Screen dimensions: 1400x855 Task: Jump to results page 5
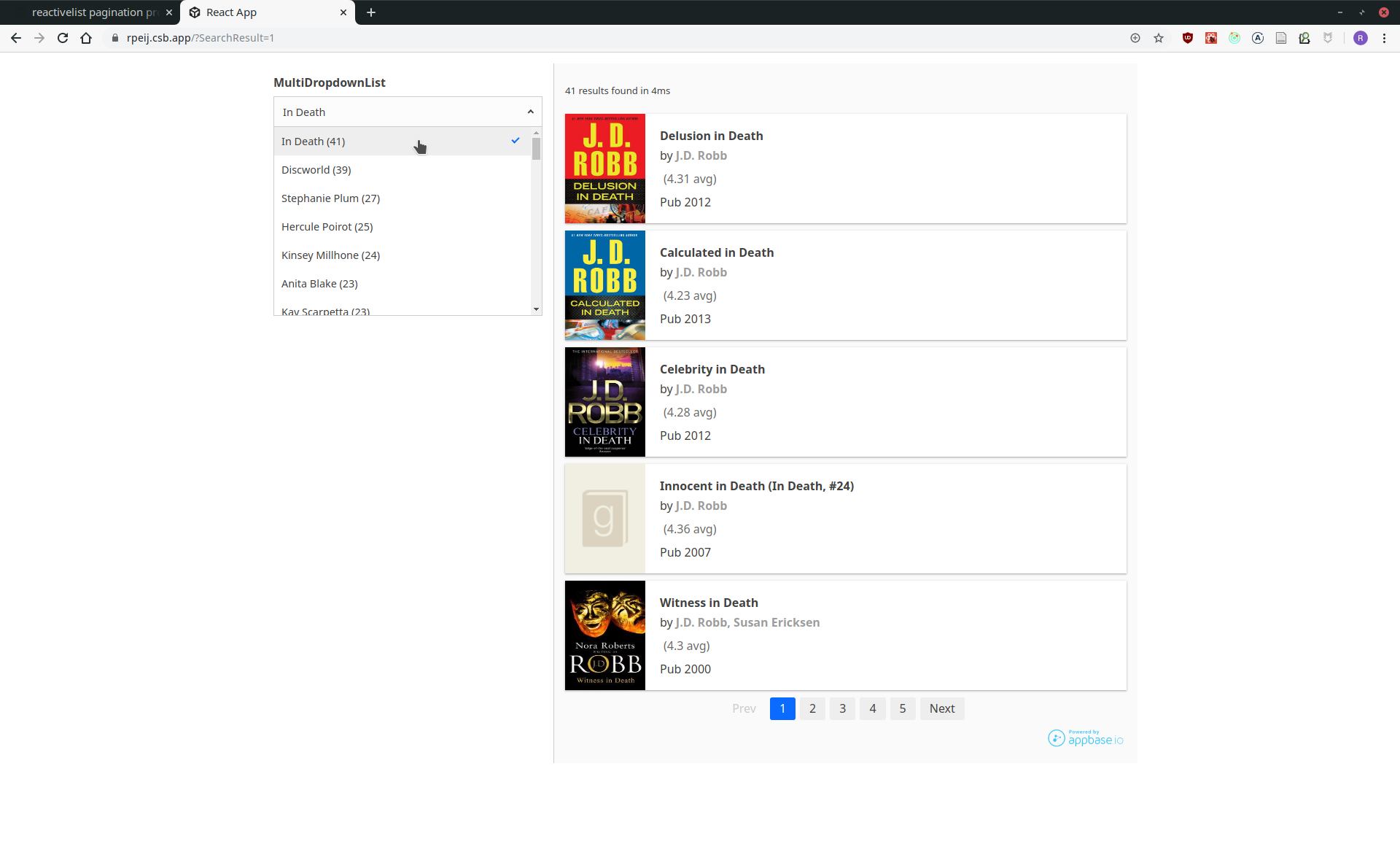click(x=903, y=708)
